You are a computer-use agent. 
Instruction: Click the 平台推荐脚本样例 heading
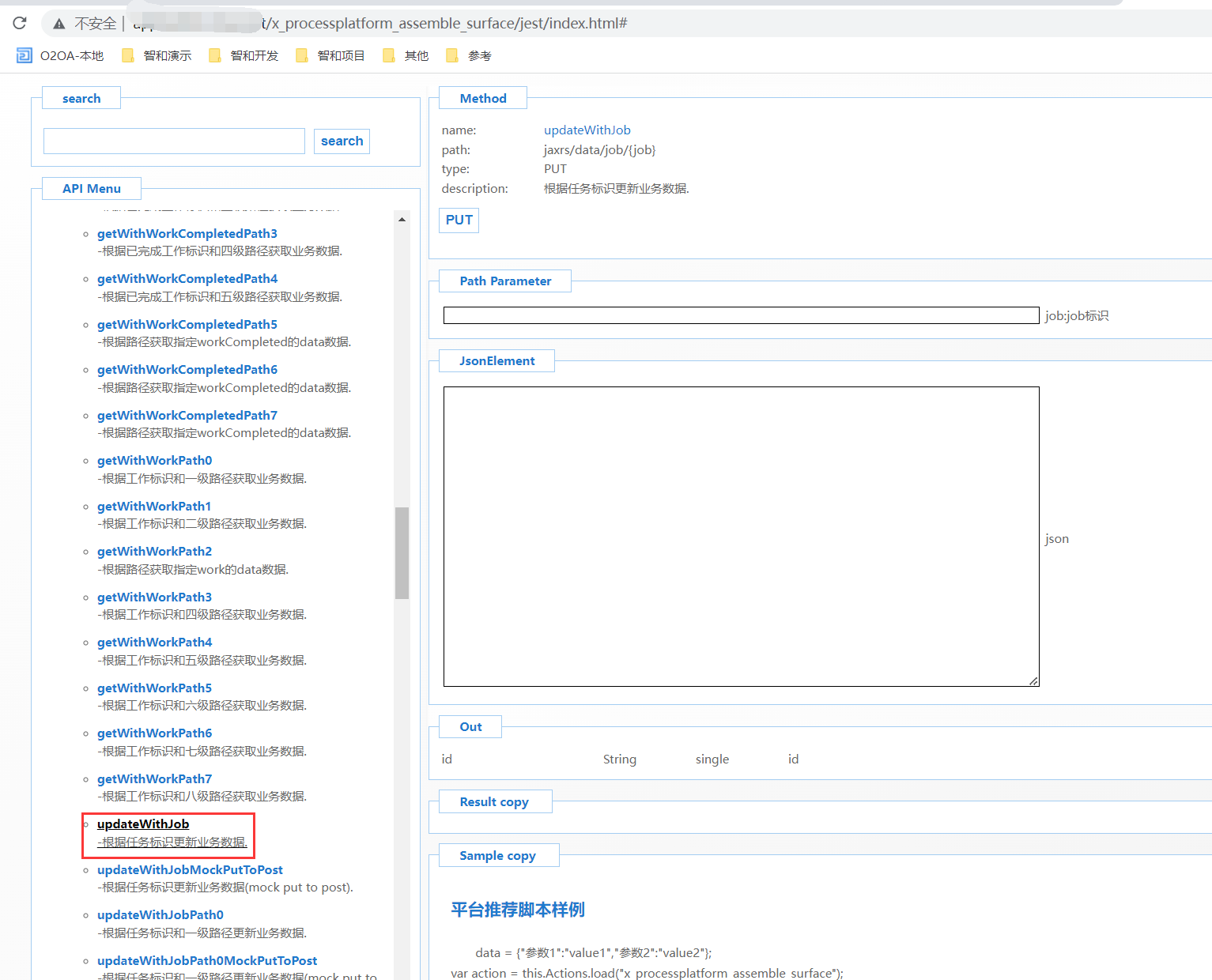coord(518,910)
